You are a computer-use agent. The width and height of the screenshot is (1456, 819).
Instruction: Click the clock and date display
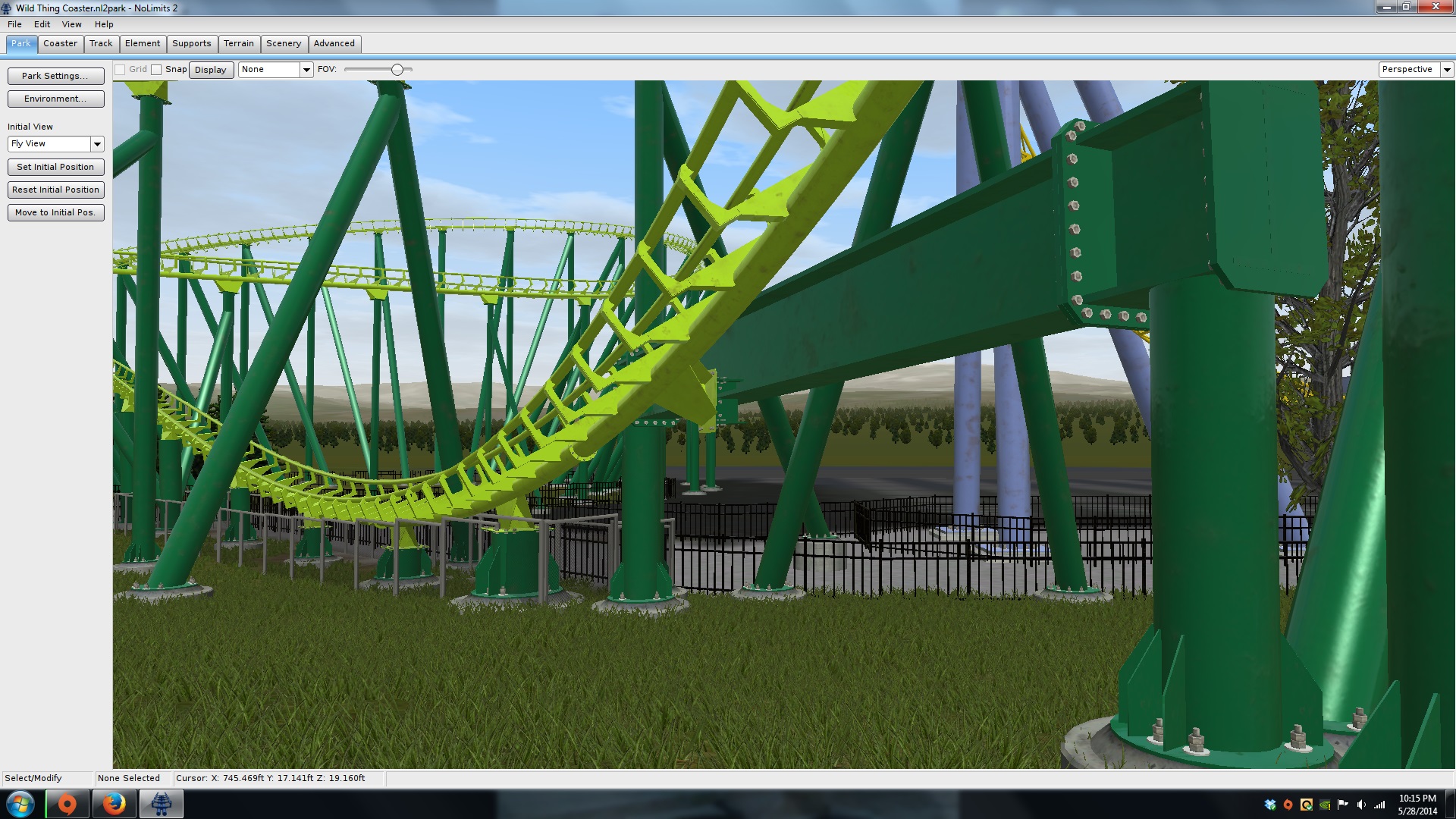click(x=1417, y=805)
